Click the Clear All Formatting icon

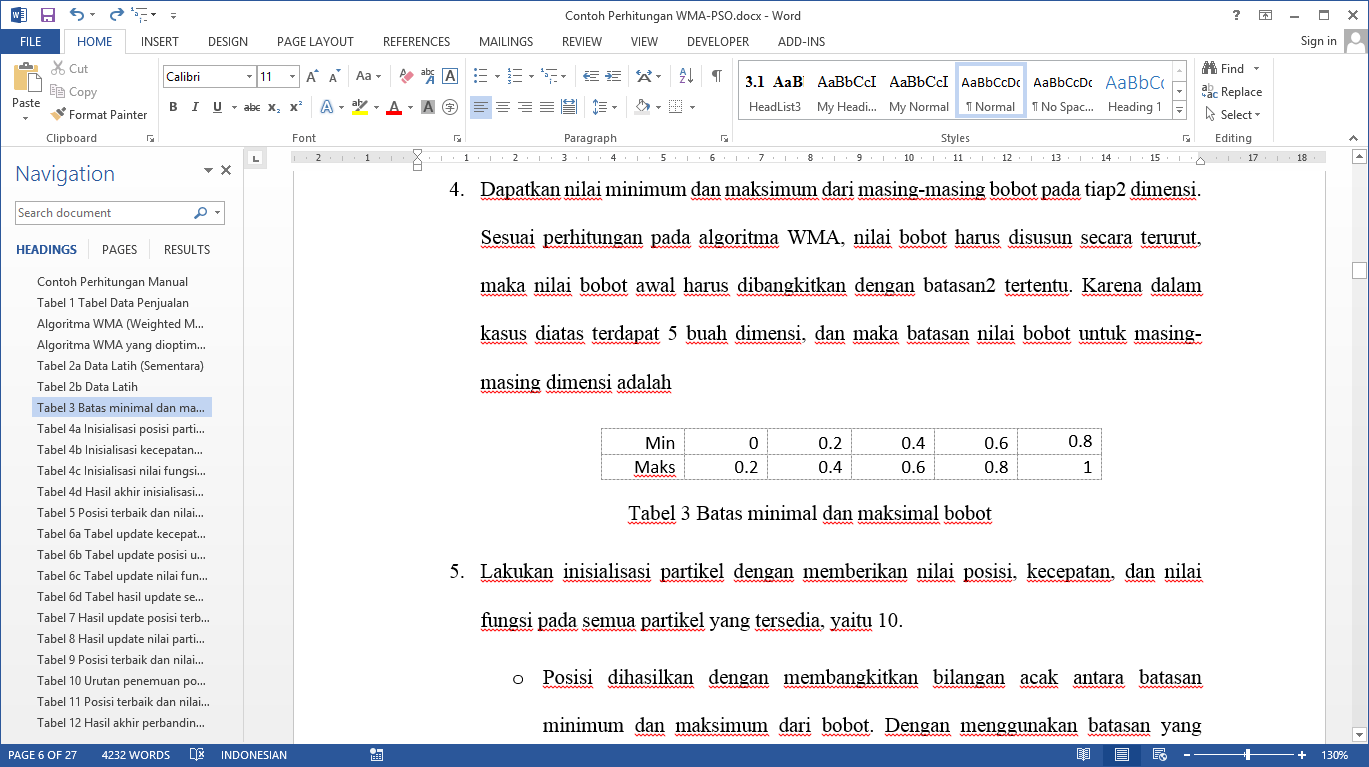406,76
